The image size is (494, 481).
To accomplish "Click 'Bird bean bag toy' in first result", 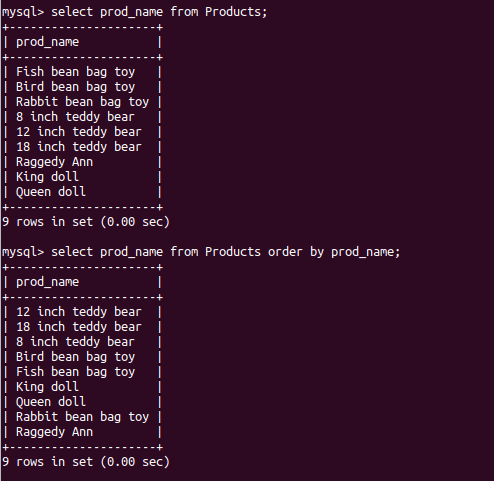I will (76, 87).
